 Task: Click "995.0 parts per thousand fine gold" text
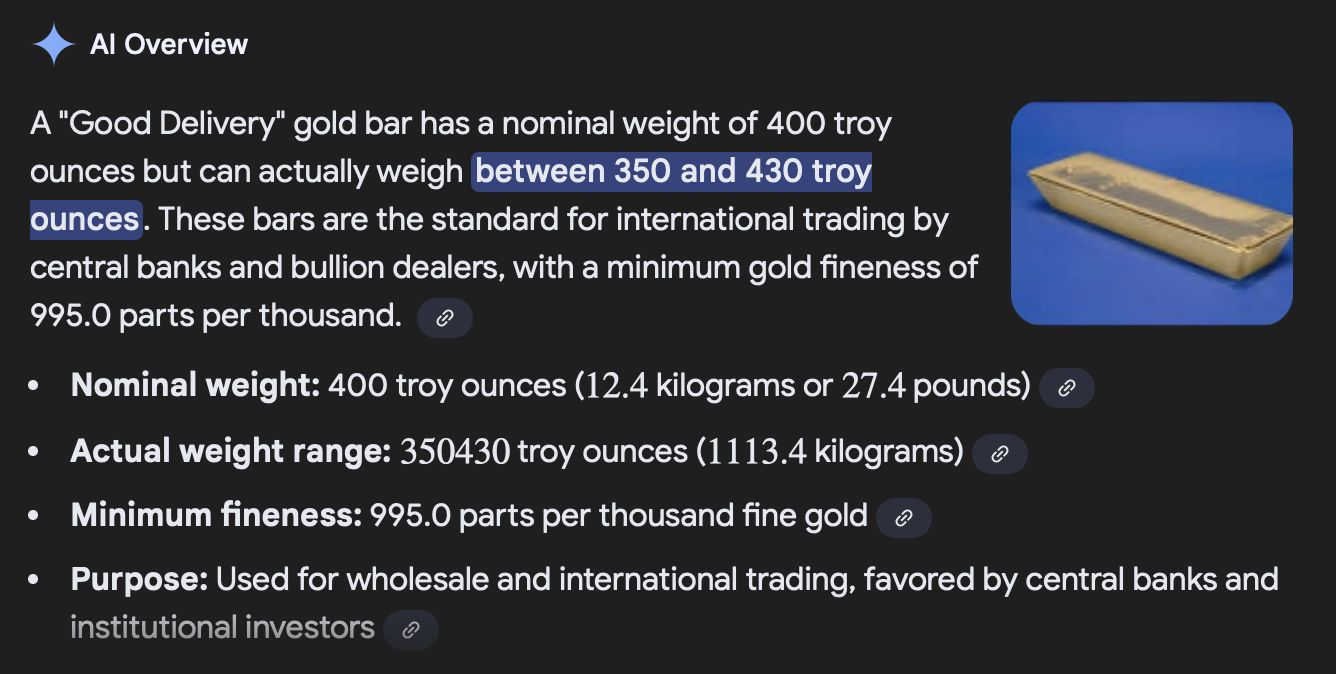[618, 516]
